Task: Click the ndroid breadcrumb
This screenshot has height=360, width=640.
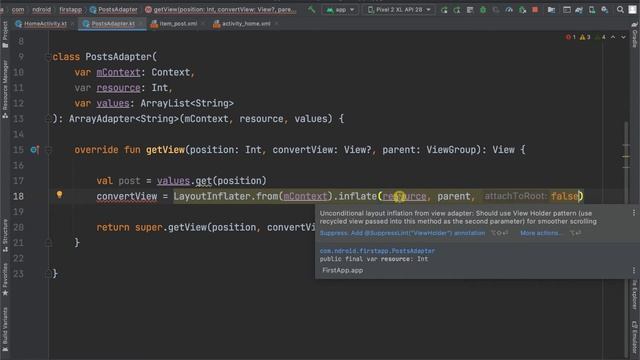Action: point(42,9)
